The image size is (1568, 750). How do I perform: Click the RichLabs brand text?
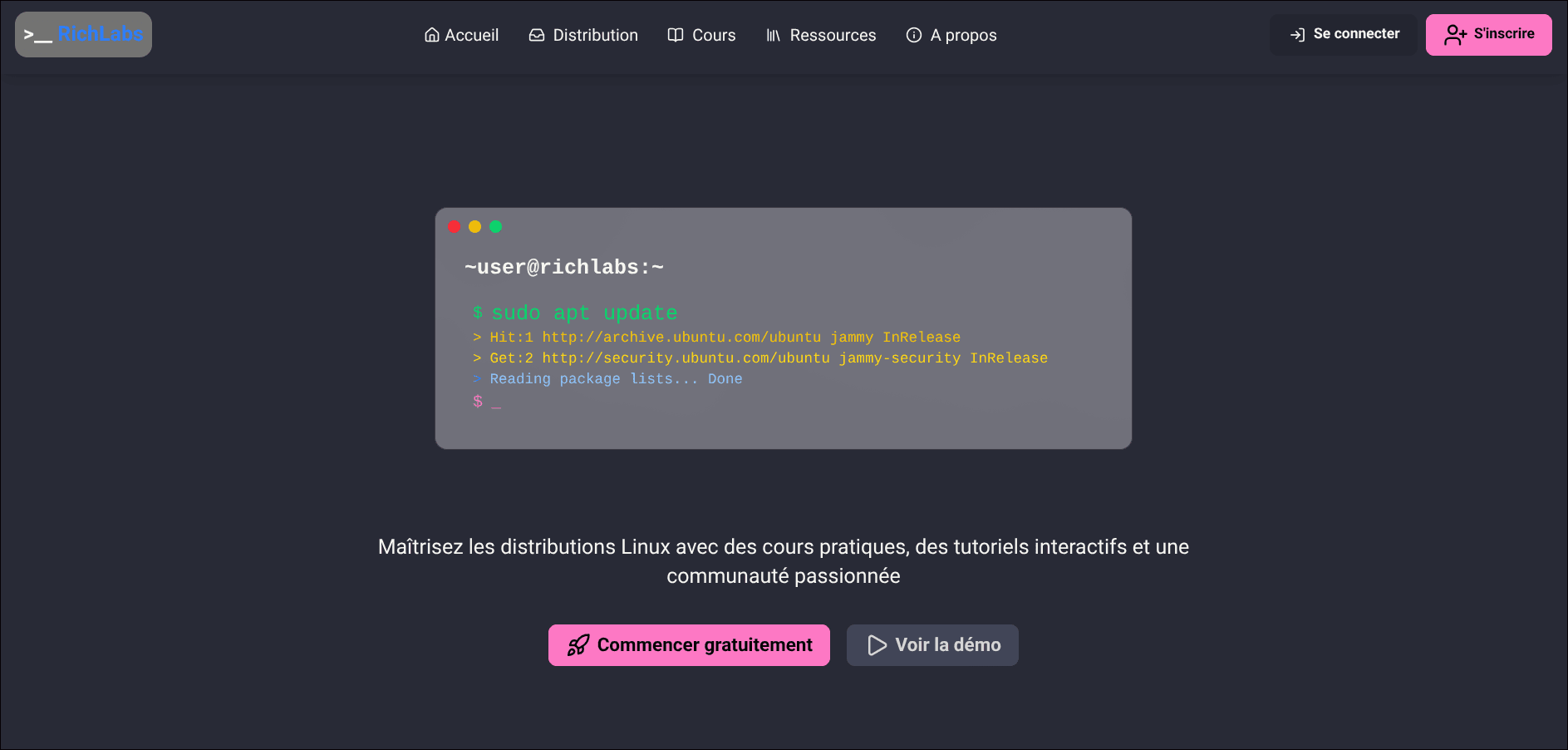pos(101,34)
